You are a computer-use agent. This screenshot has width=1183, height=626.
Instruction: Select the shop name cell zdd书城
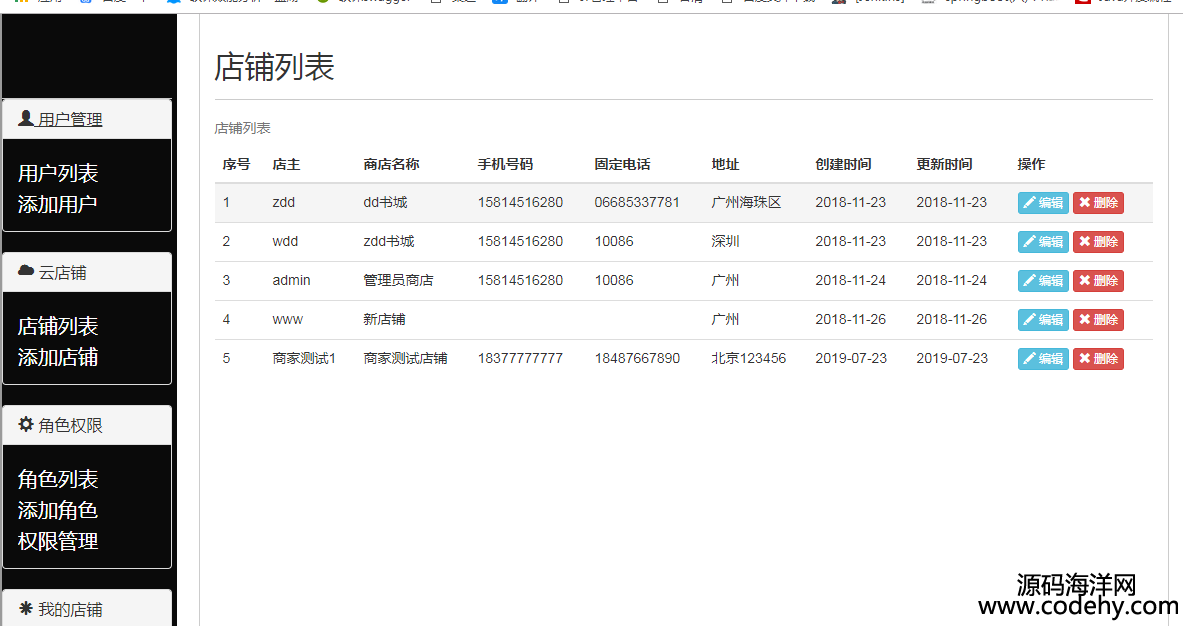pos(389,241)
